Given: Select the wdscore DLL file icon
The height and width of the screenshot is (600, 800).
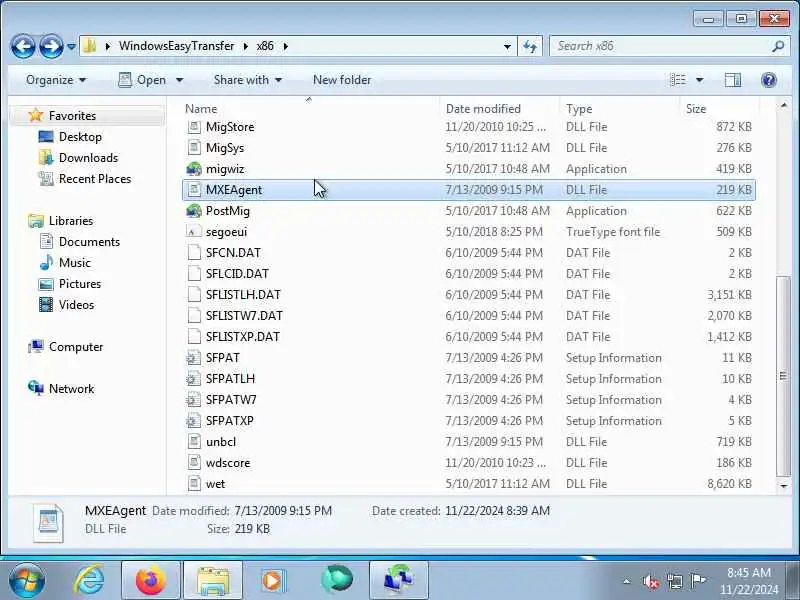Looking at the screenshot, I should [194, 463].
